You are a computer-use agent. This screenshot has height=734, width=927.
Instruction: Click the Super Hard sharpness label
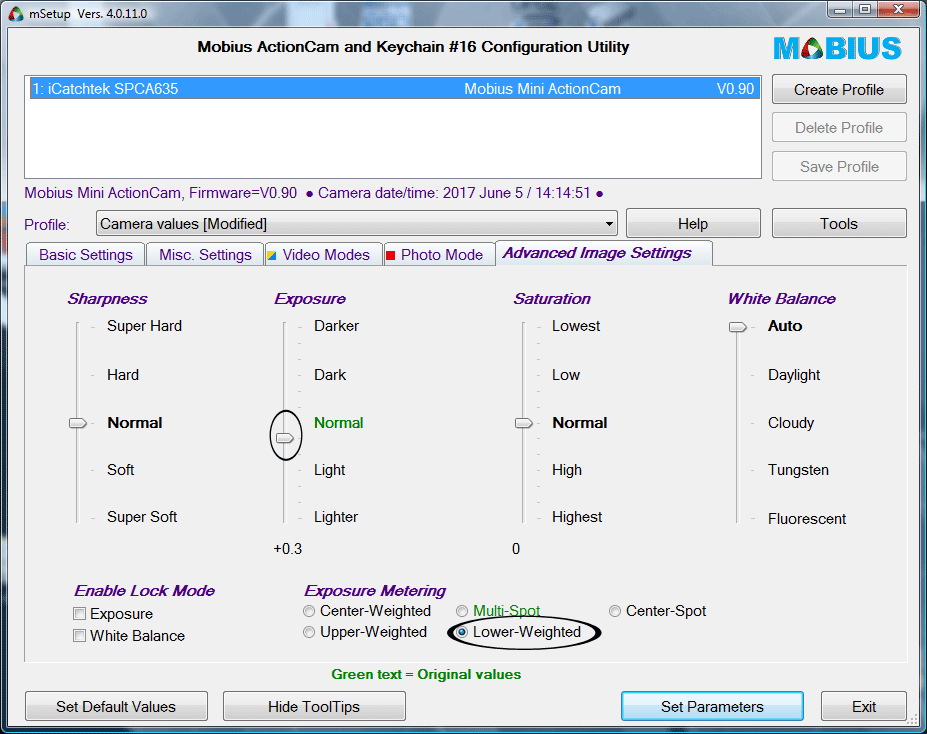tap(144, 326)
